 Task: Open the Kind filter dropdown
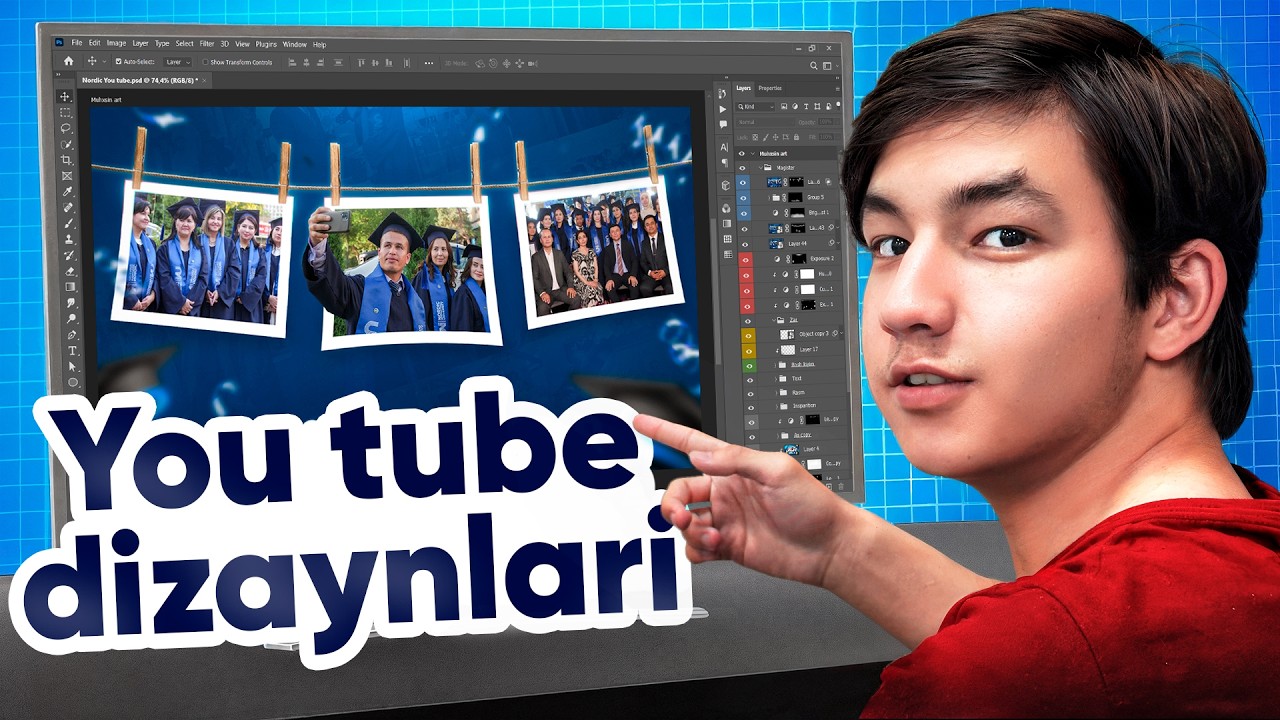point(757,107)
